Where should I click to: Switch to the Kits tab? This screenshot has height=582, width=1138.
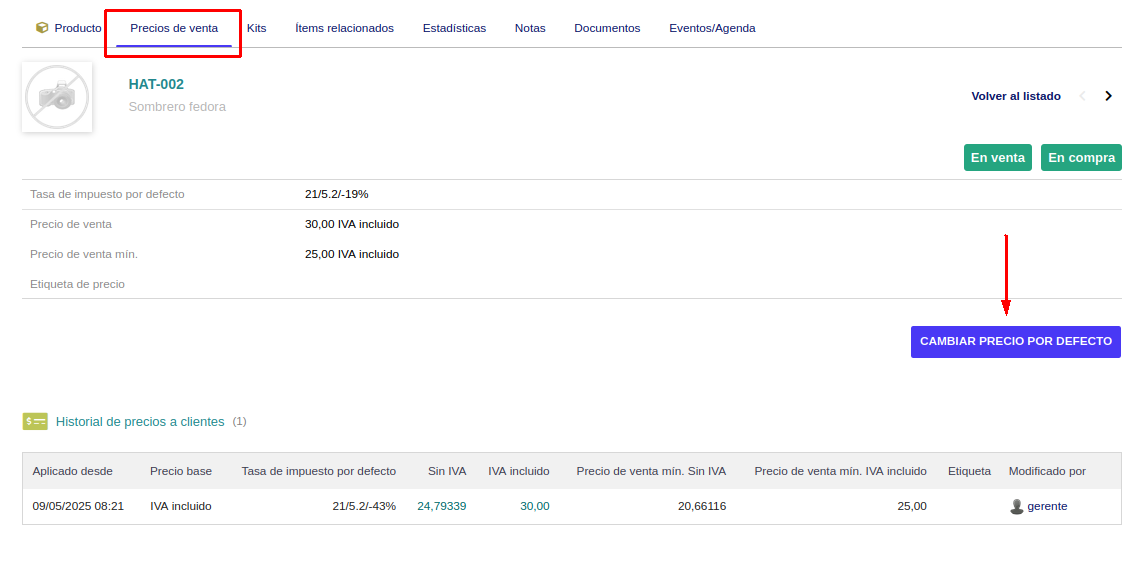[x=257, y=28]
